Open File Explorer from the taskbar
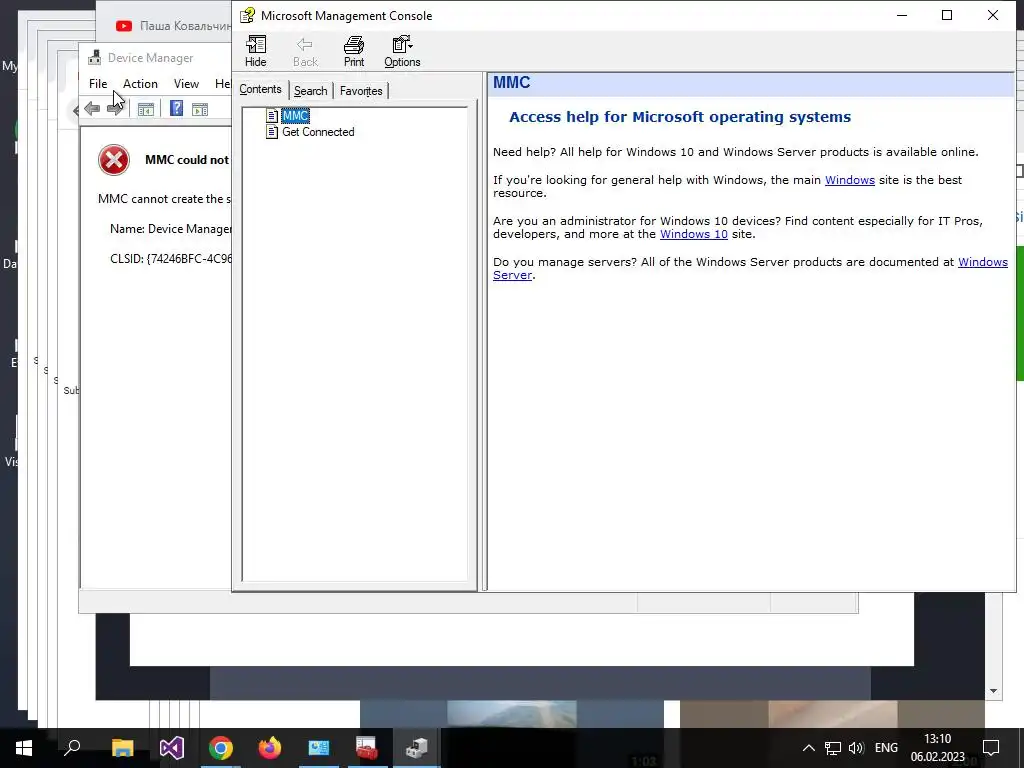 [122, 748]
